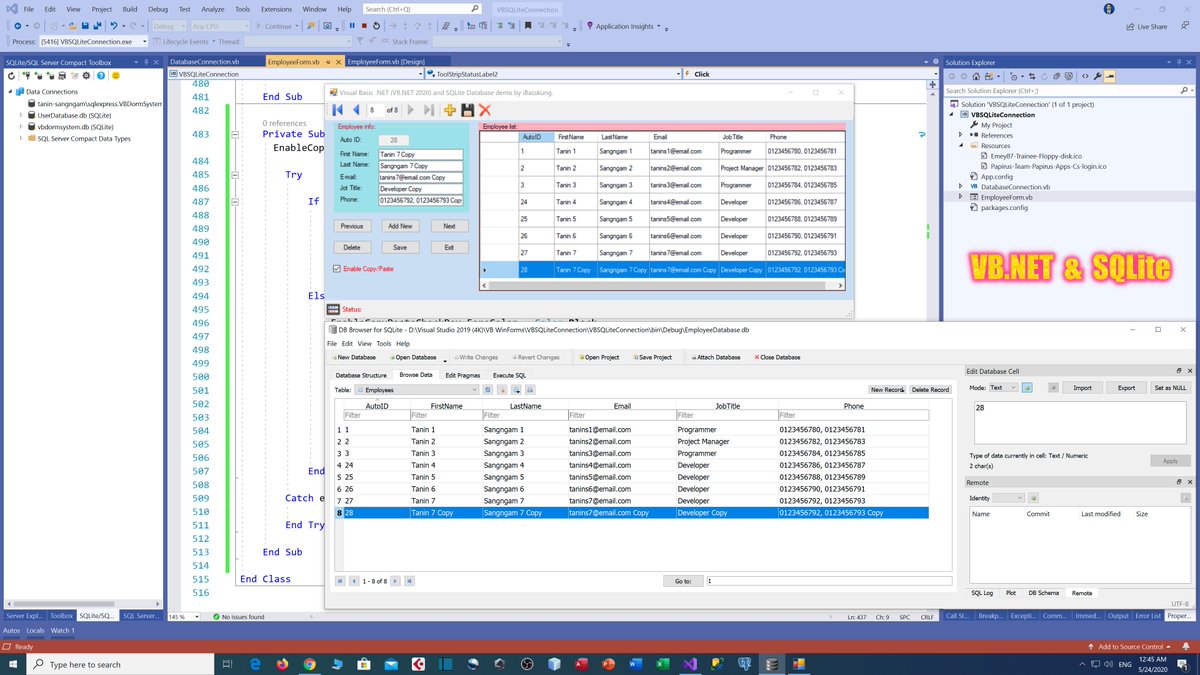Click the clear filters icon in DB Browser
This screenshot has width=1200, height=675.
pyautogui.click(x=501, y=389)
